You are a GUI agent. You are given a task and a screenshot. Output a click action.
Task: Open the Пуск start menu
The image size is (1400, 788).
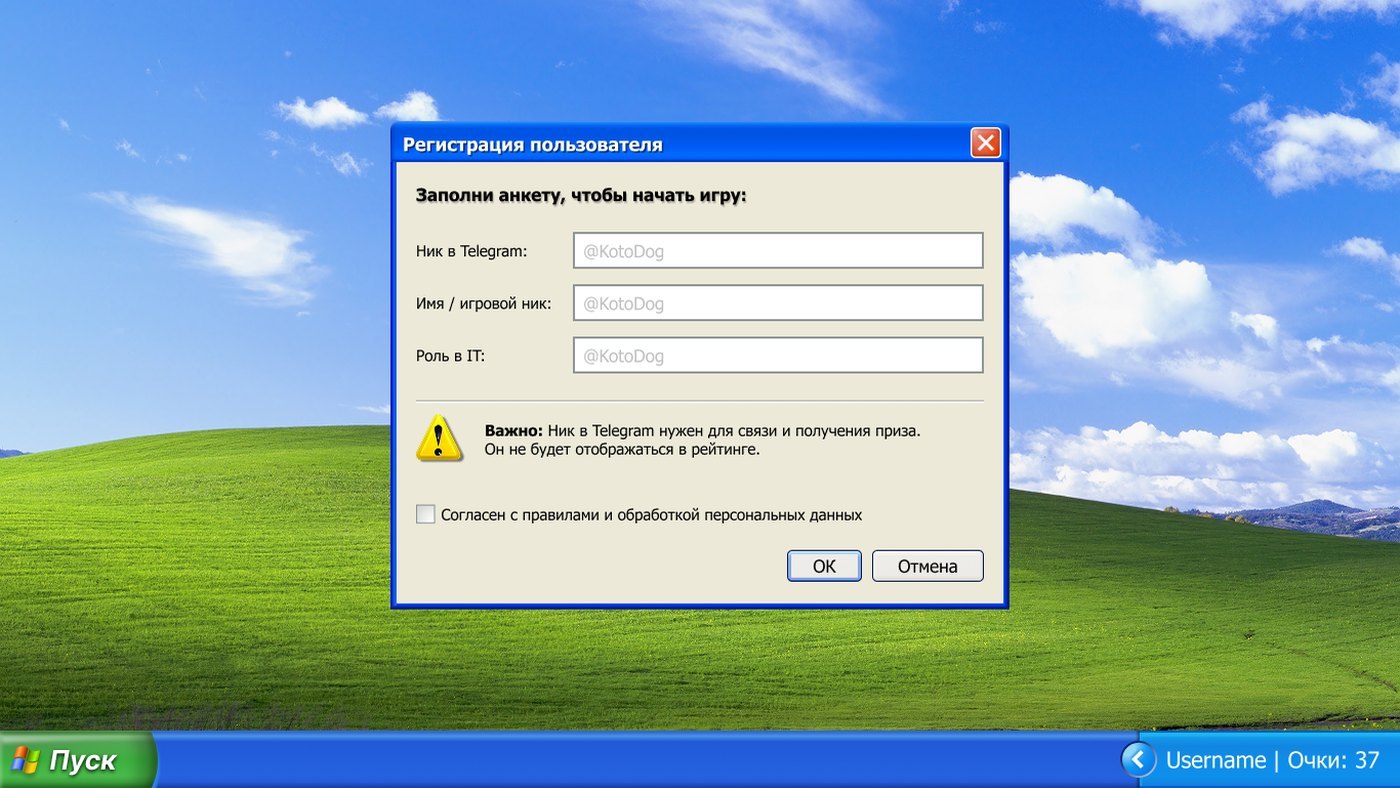tap(78, 760)
